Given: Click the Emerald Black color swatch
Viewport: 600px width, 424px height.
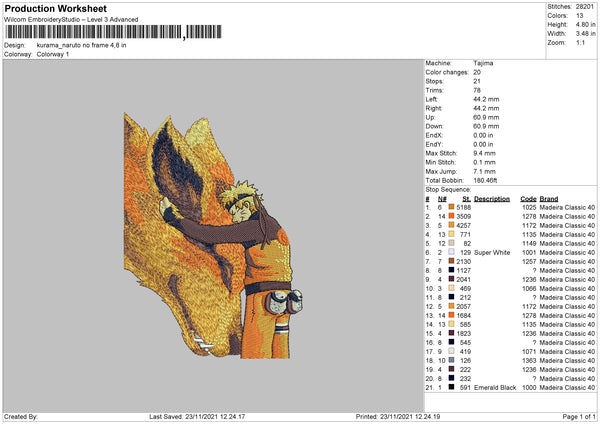Looking at the screenshot, I should (451, 387).
